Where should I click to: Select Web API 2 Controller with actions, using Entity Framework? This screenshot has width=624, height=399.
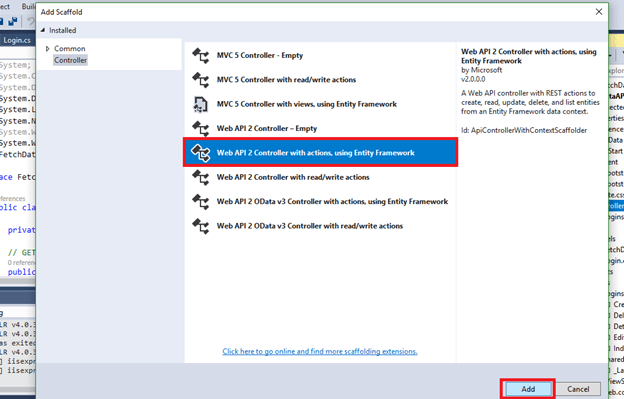(x=320, y=153)
